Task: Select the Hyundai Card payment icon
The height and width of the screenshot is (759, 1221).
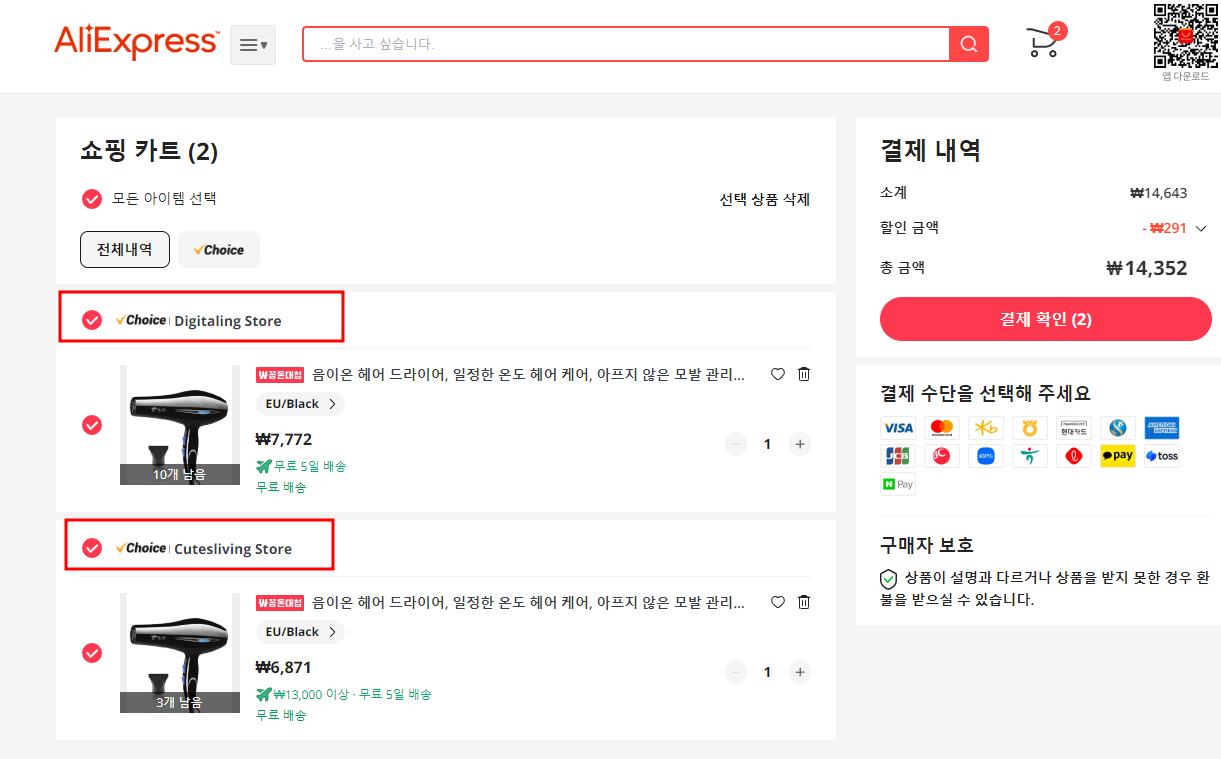Action: pos(1074,428)
